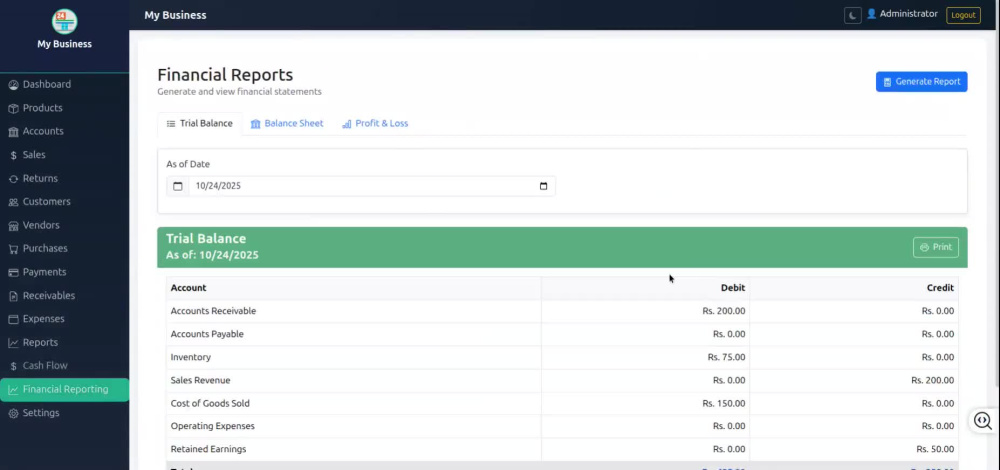Print the Trial Balance

click(x=936, y=247)
